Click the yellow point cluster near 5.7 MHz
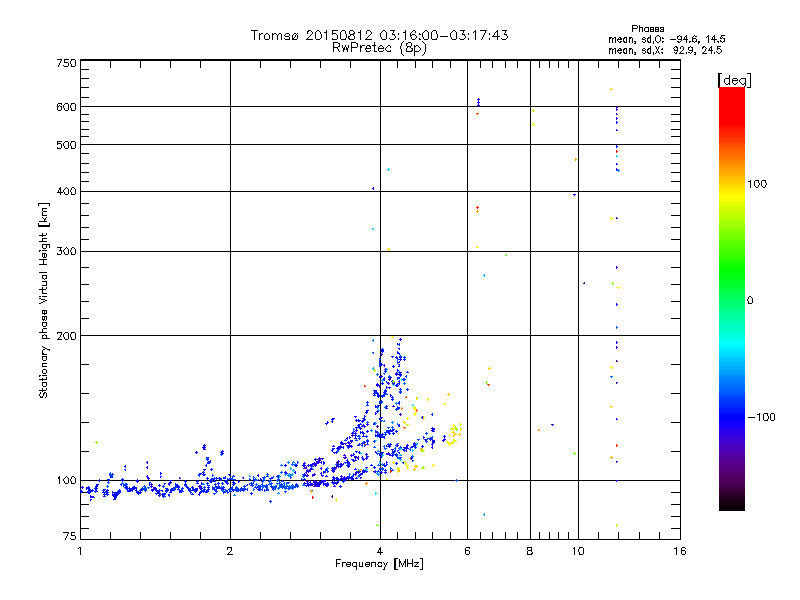The width and height of the screenshot is (800, 600). 454,434
